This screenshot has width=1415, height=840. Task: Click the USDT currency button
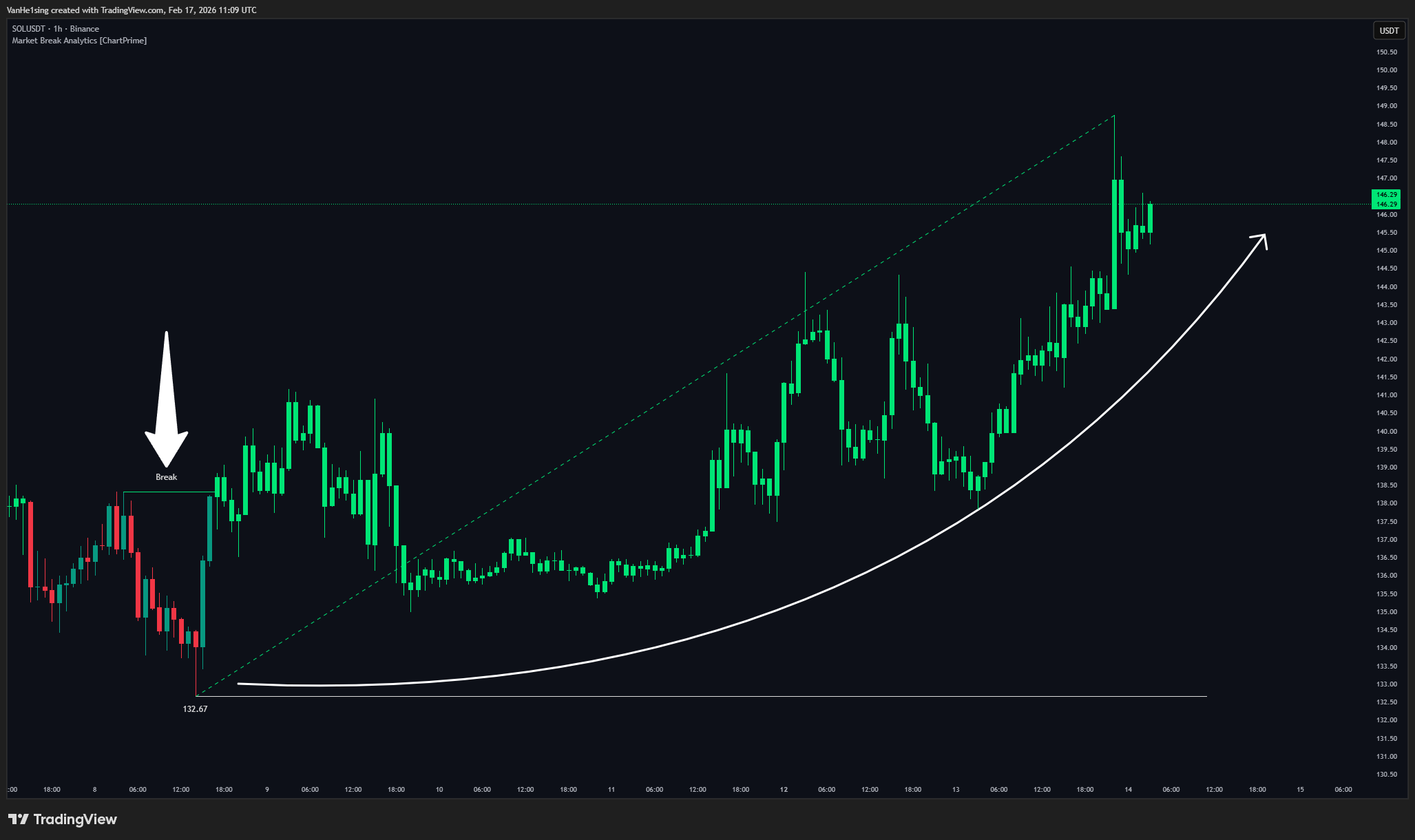(1389, 30)
